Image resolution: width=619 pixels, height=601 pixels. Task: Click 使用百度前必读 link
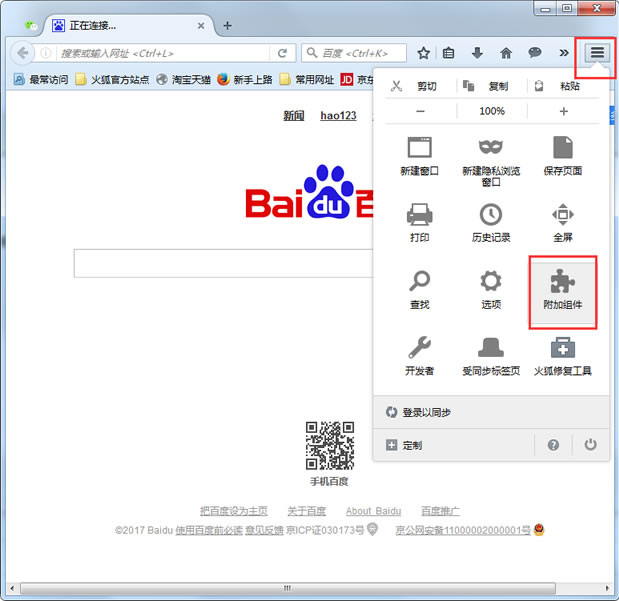(209, 530)
